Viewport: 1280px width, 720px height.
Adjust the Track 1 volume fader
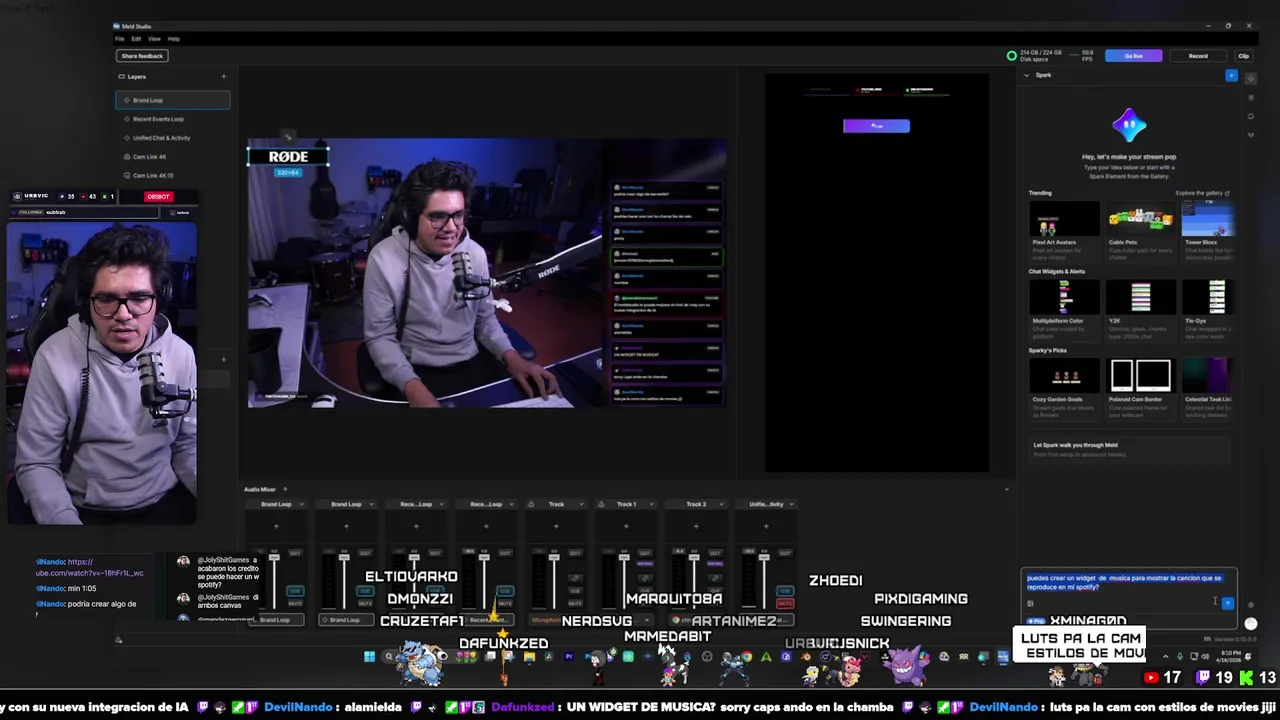[624, 556]
